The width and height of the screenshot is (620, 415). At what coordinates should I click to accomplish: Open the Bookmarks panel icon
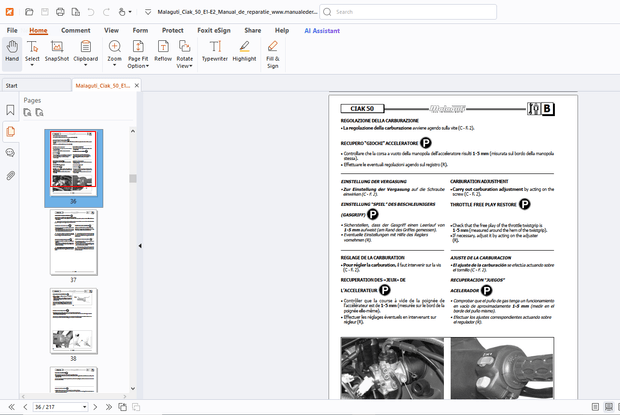pyautogui.click(x=10, y=110)
